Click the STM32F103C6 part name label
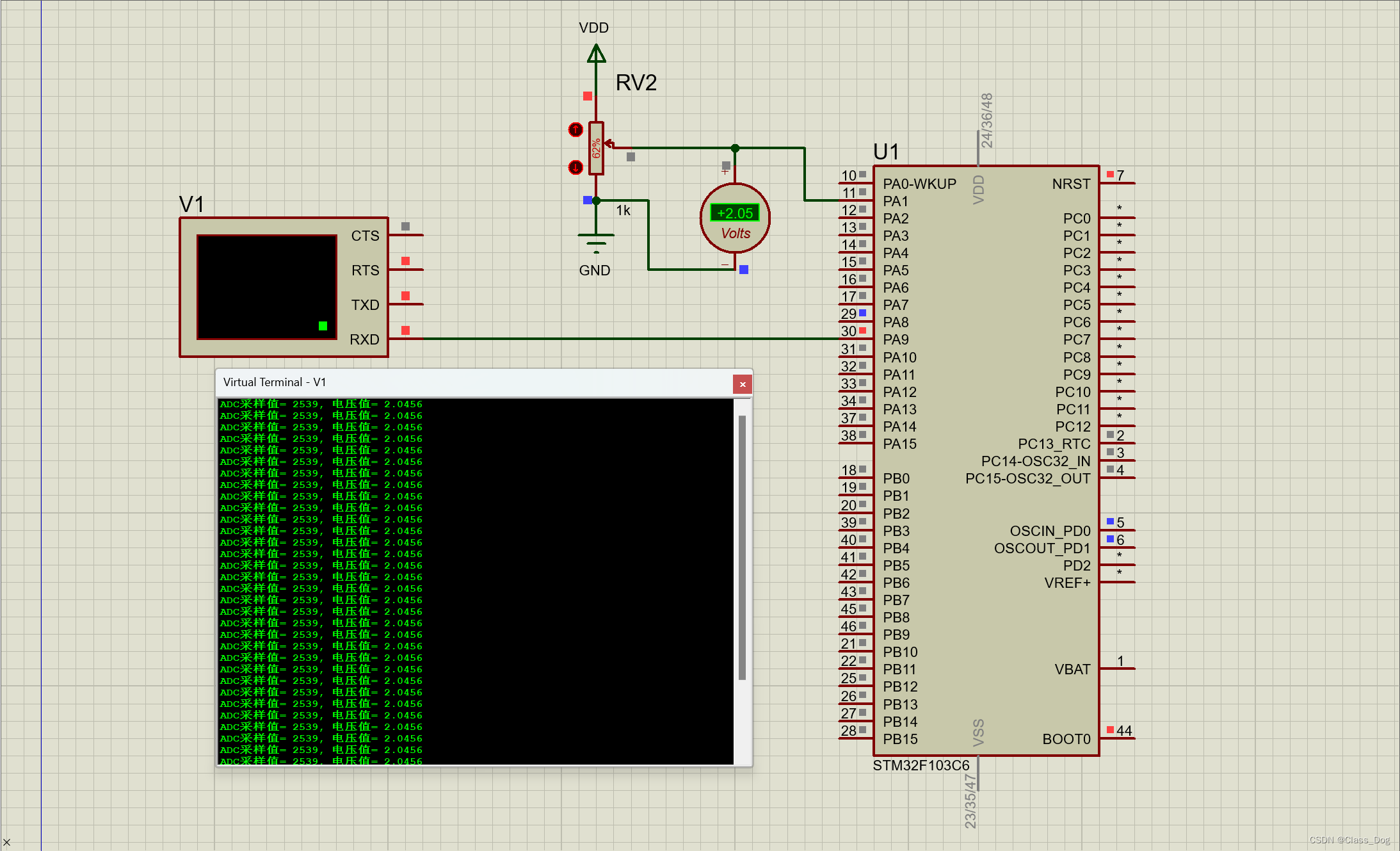 pyautogui.click(x=921, y=766)
